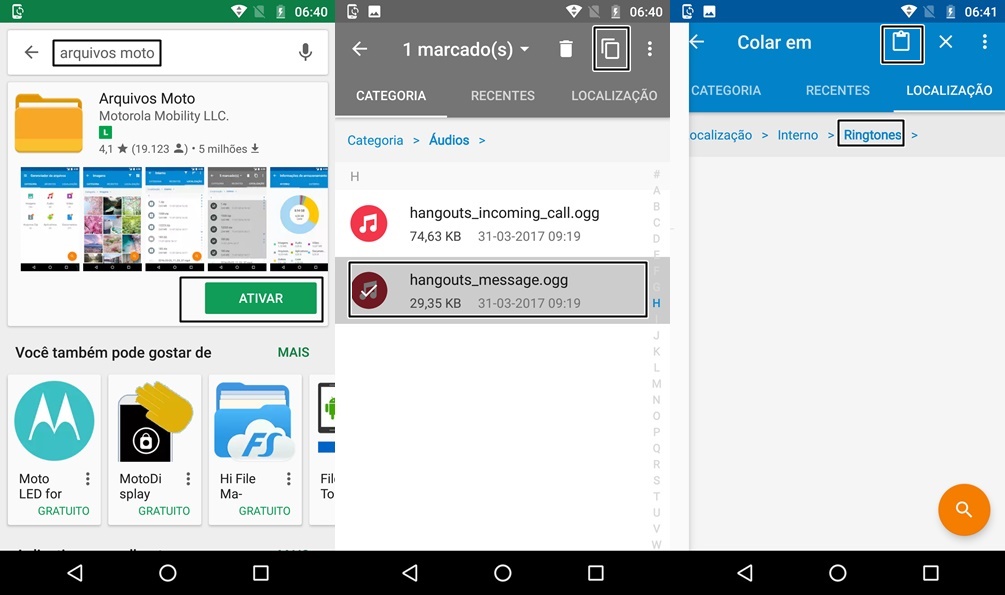The height and width of the screenshot is (595, 1005).
Task: Cancel paste with the X icon
Action: (x=945, y=42)
